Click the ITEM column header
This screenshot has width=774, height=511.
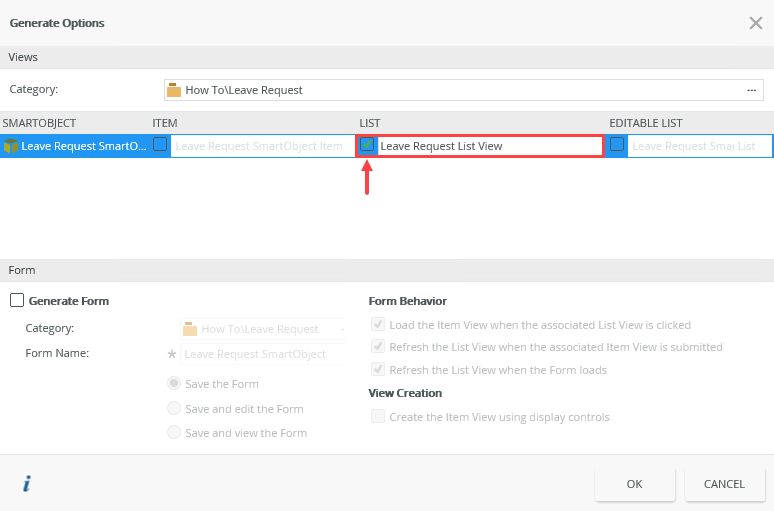tap(165, 123)
